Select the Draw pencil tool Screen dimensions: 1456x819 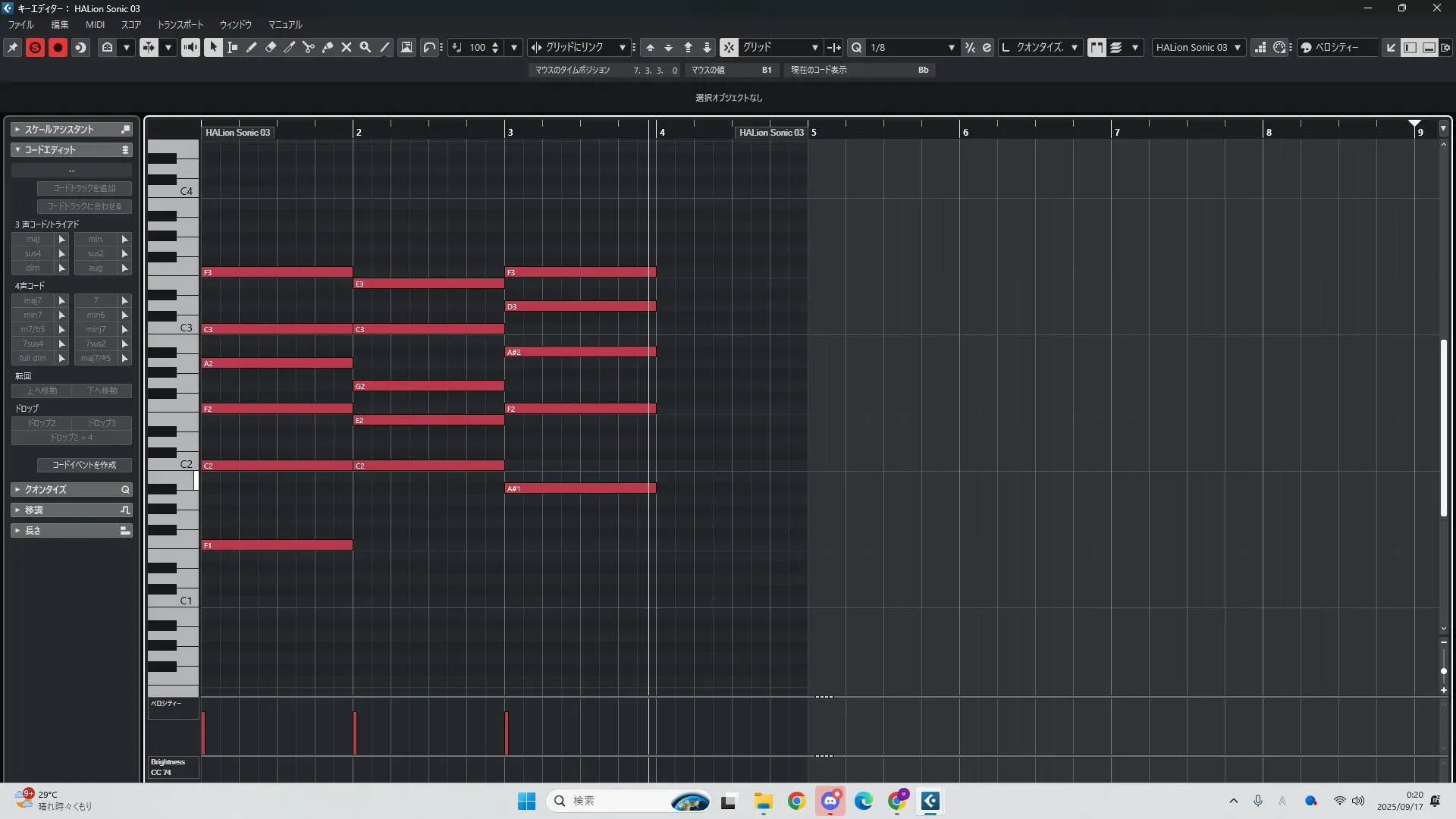coord(252,47)
